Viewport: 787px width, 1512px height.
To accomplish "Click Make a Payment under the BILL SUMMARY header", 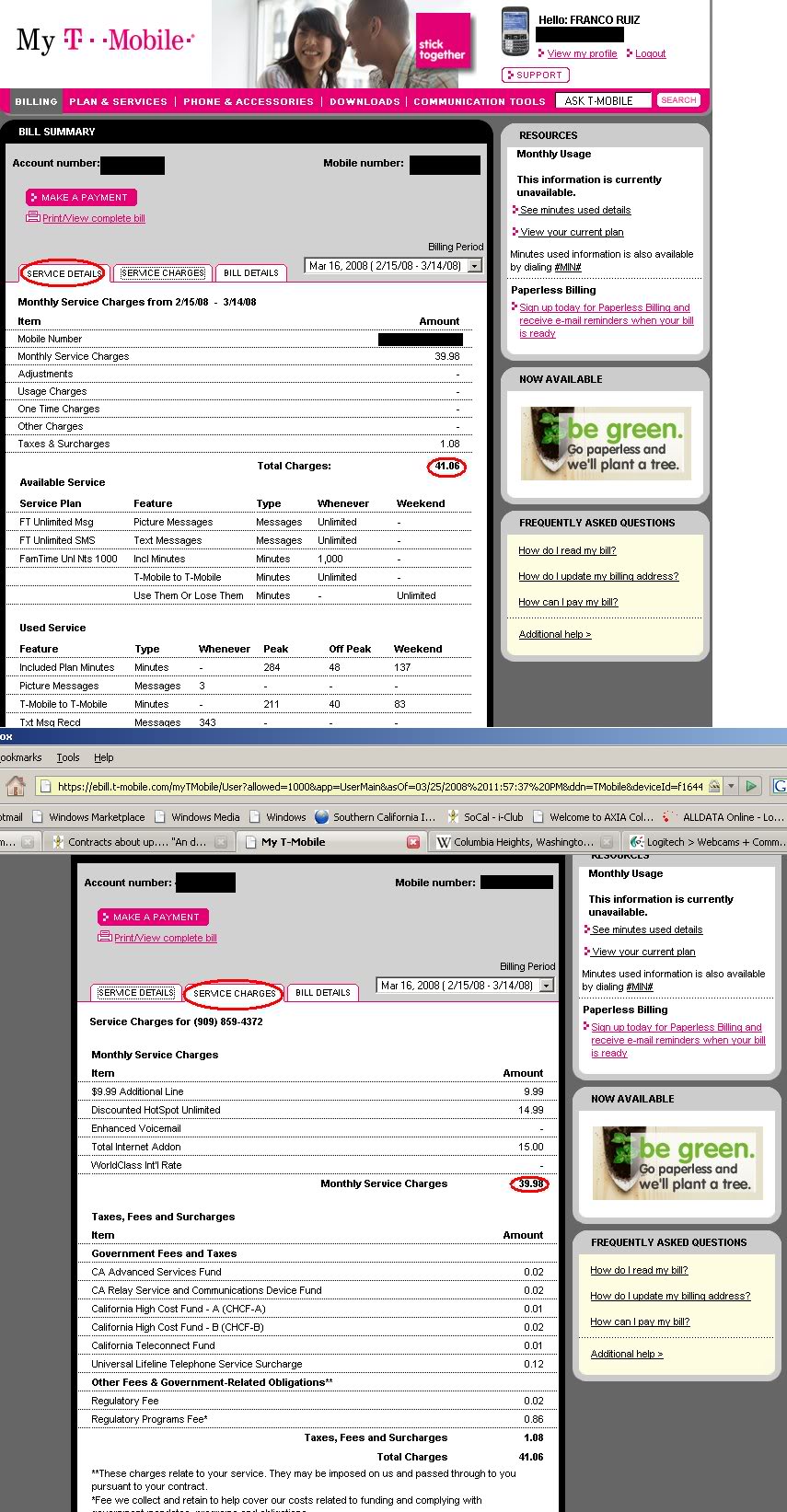I will (81, 197).
